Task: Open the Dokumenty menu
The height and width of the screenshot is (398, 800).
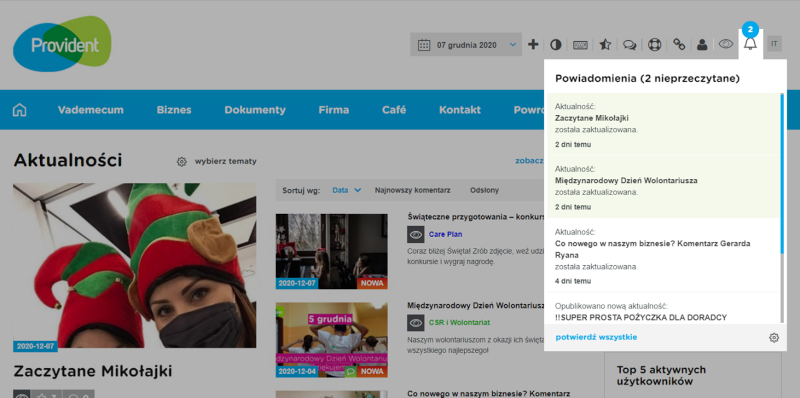Action: click(x=255, y=110)
